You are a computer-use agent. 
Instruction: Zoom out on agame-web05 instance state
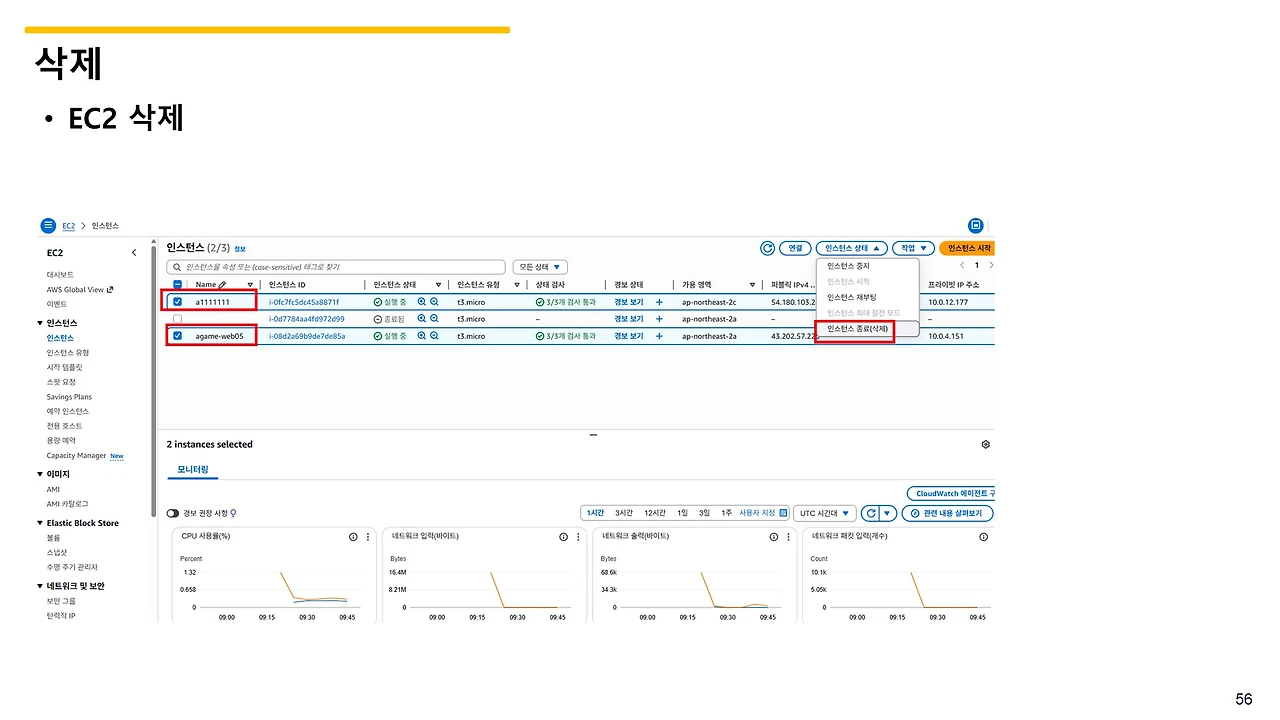[435, 336]
